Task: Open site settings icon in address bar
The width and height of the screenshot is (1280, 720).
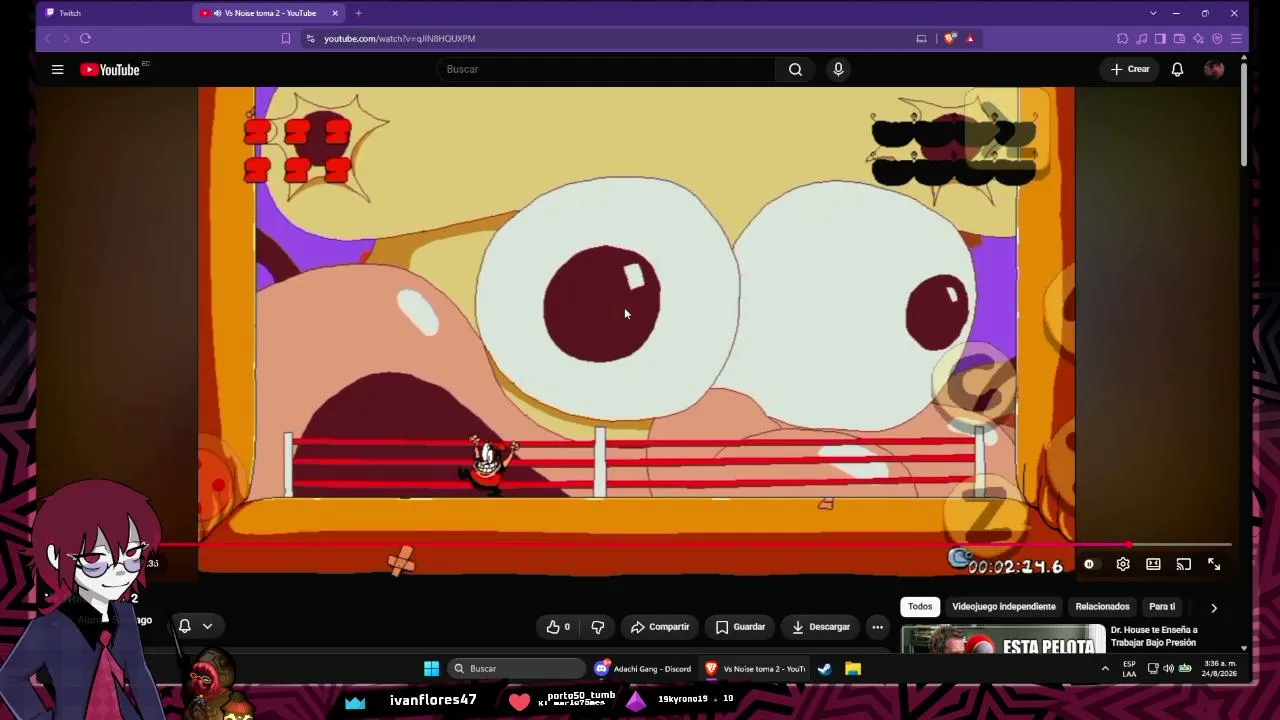Action: (x=310, y=38)
